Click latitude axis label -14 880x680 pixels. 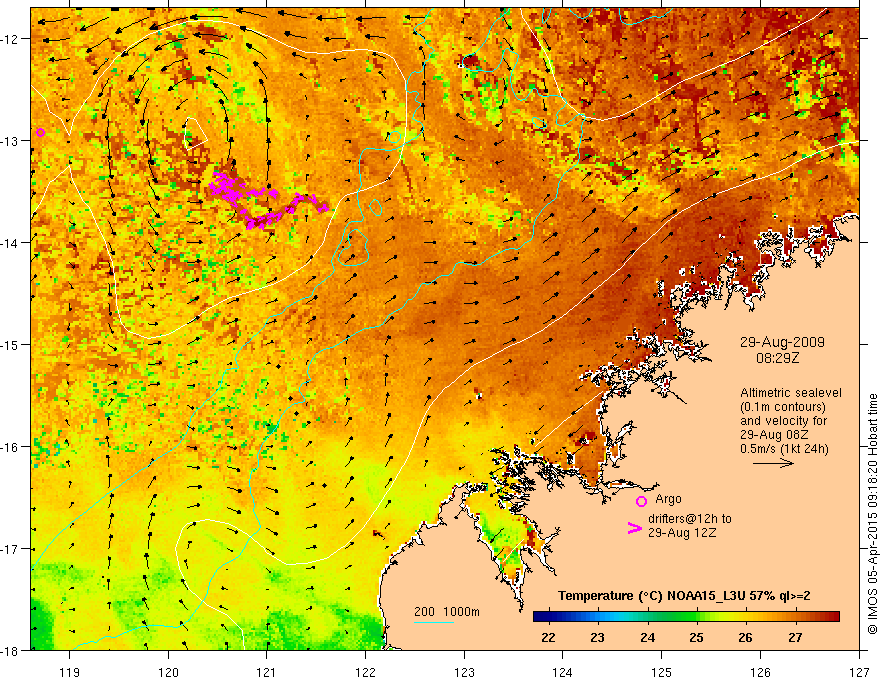click(10, 242)
